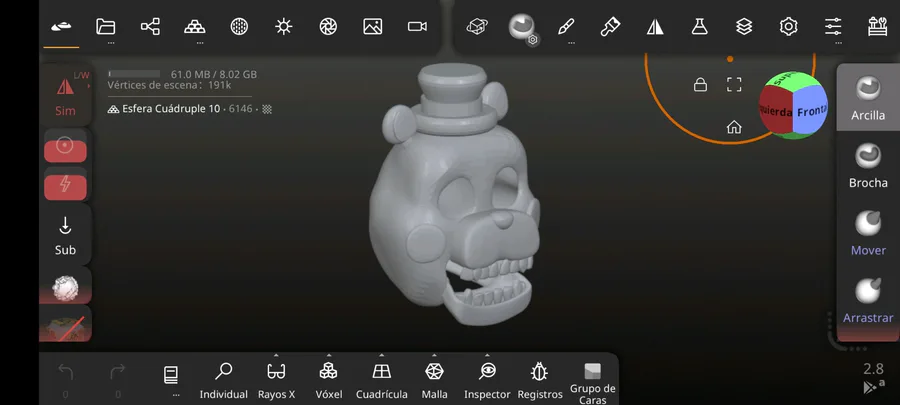900x405 pixels.
Task: Reset camera with home icon
Action: tap(734, 127)
